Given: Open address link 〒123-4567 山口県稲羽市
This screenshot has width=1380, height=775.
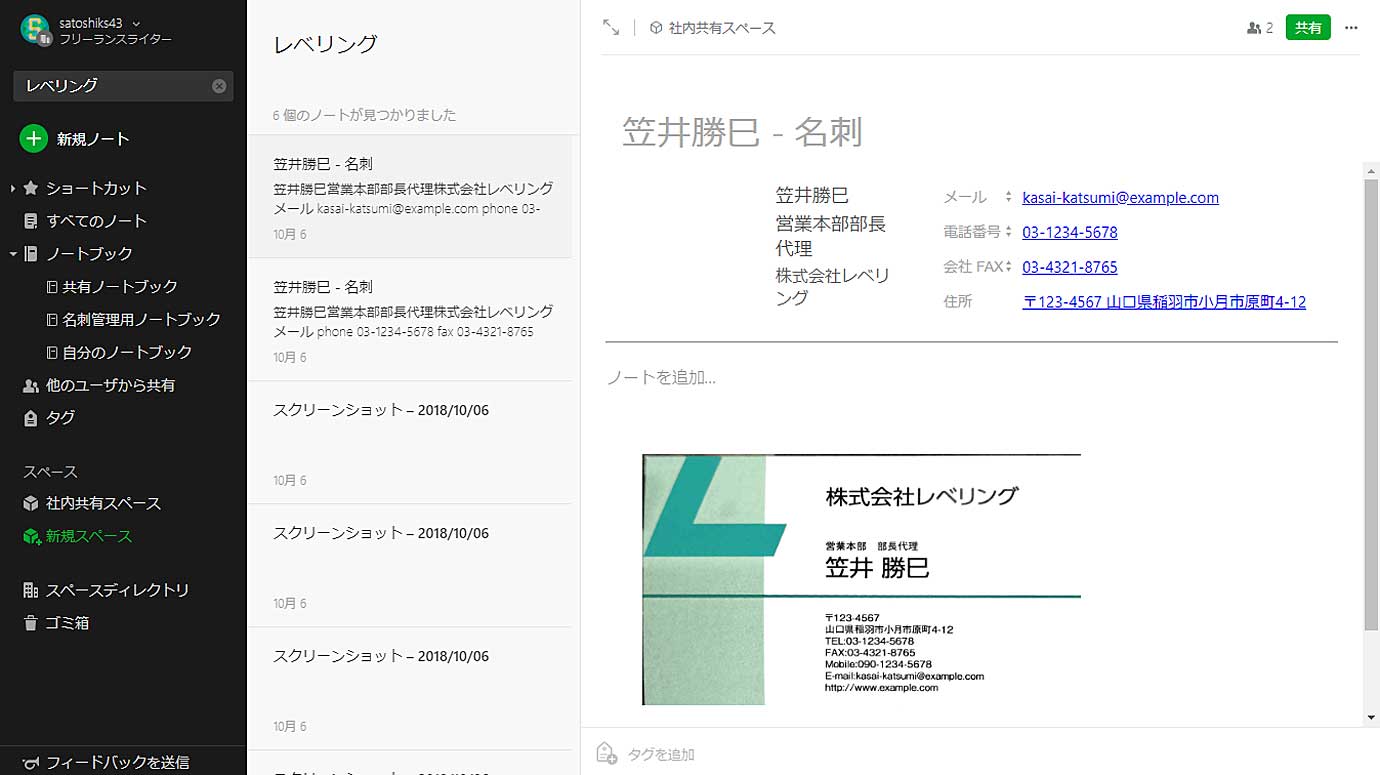Looking at the screenshot, I should coord(1164,301).
